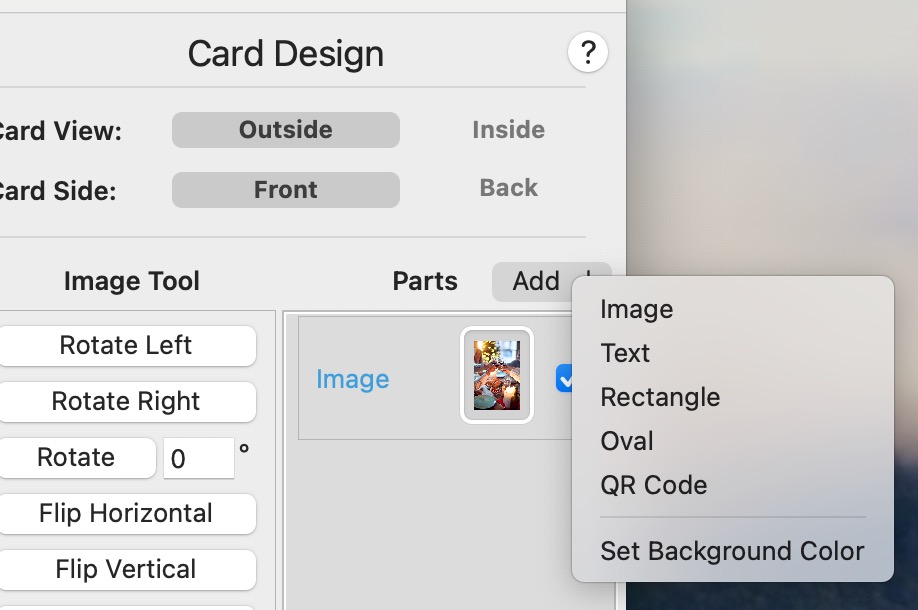Select the Outside card view
The width and height of the screenshot is (918, 610).
click(286, 130)
